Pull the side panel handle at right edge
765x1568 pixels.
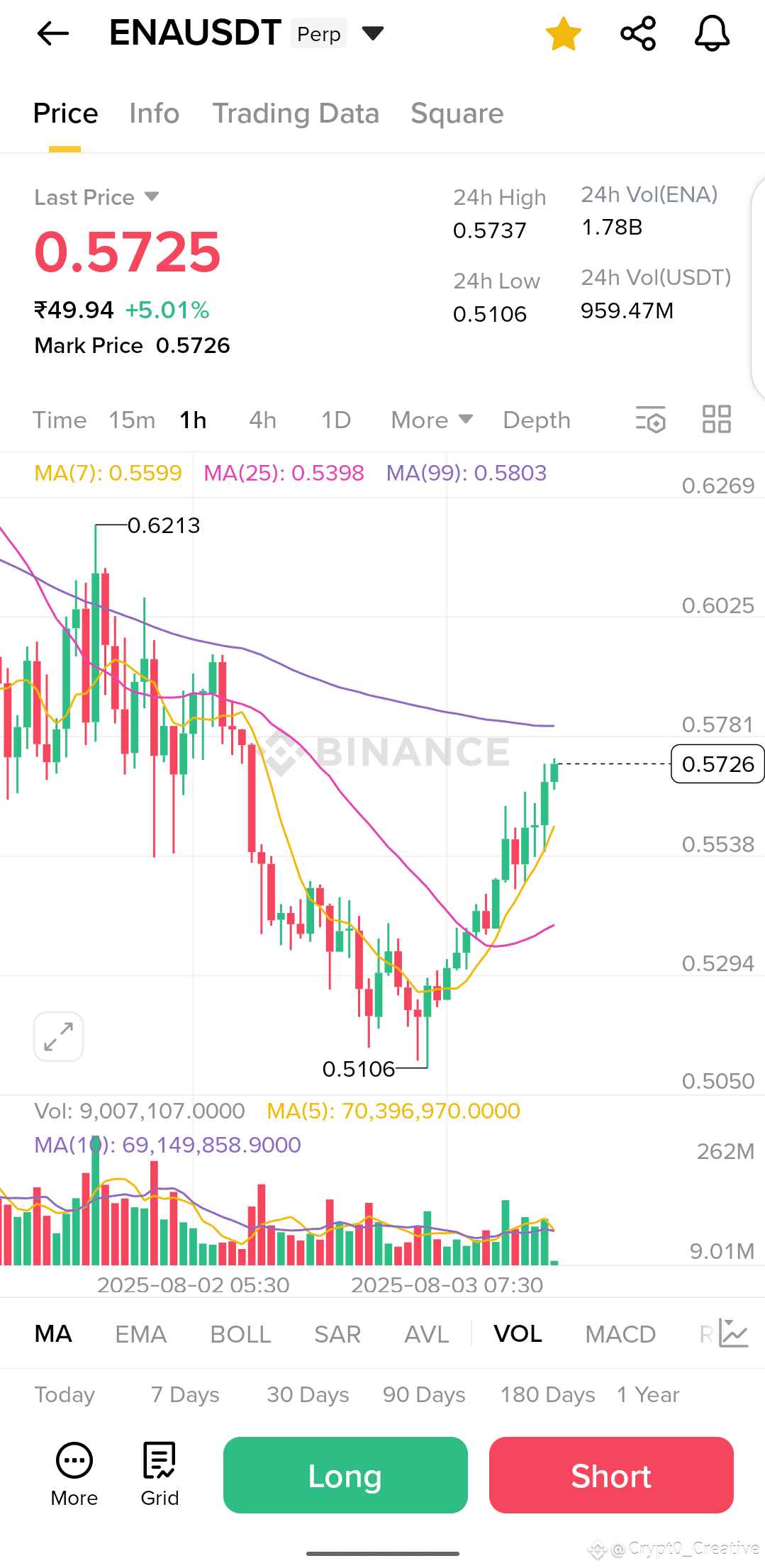(759, 287)
